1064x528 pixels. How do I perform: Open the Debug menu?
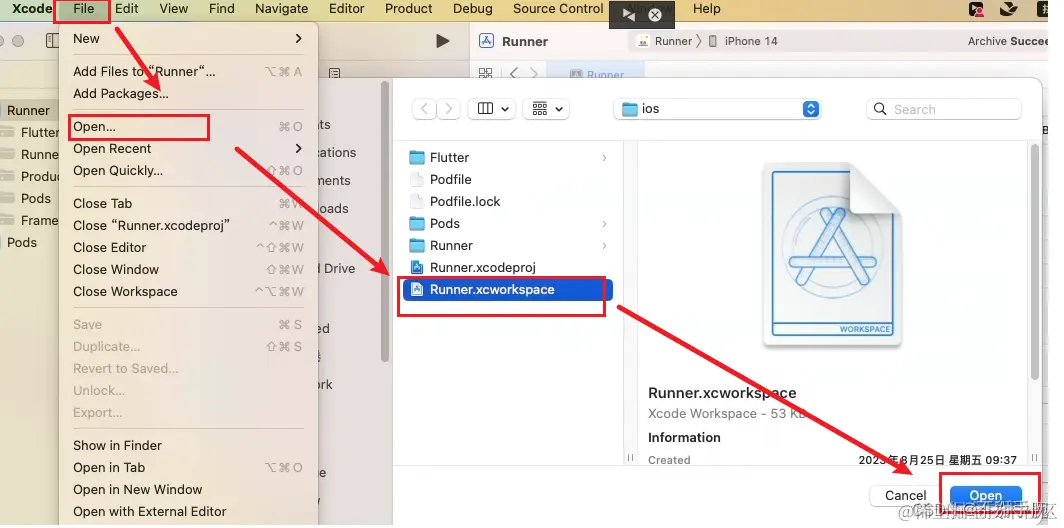(x=473, y=9)
